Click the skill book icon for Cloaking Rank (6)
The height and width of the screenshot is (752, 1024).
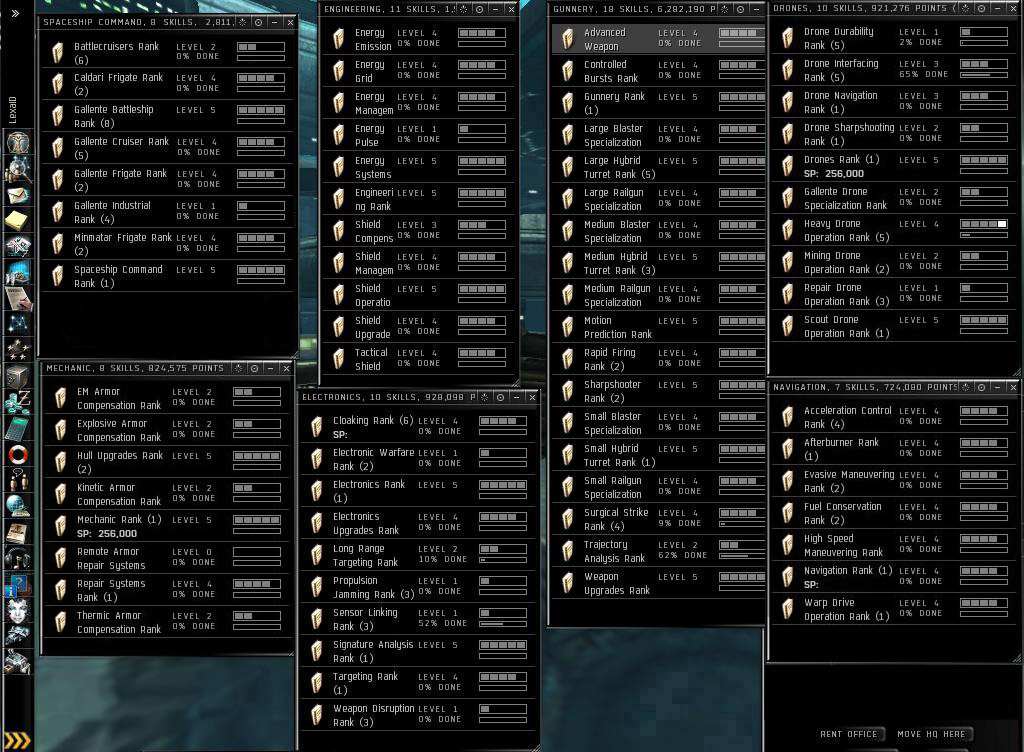click(x=317, y=427)
